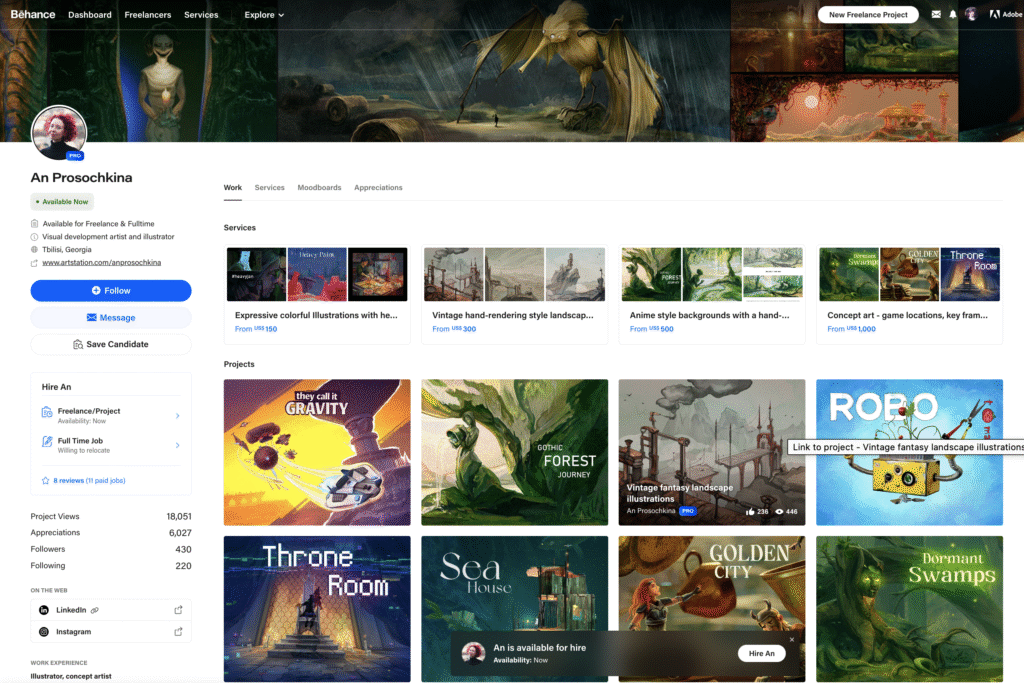Dismiss the 'An is available for hire' banner
Screen dimensions: 1024x683
coord(793,637)
